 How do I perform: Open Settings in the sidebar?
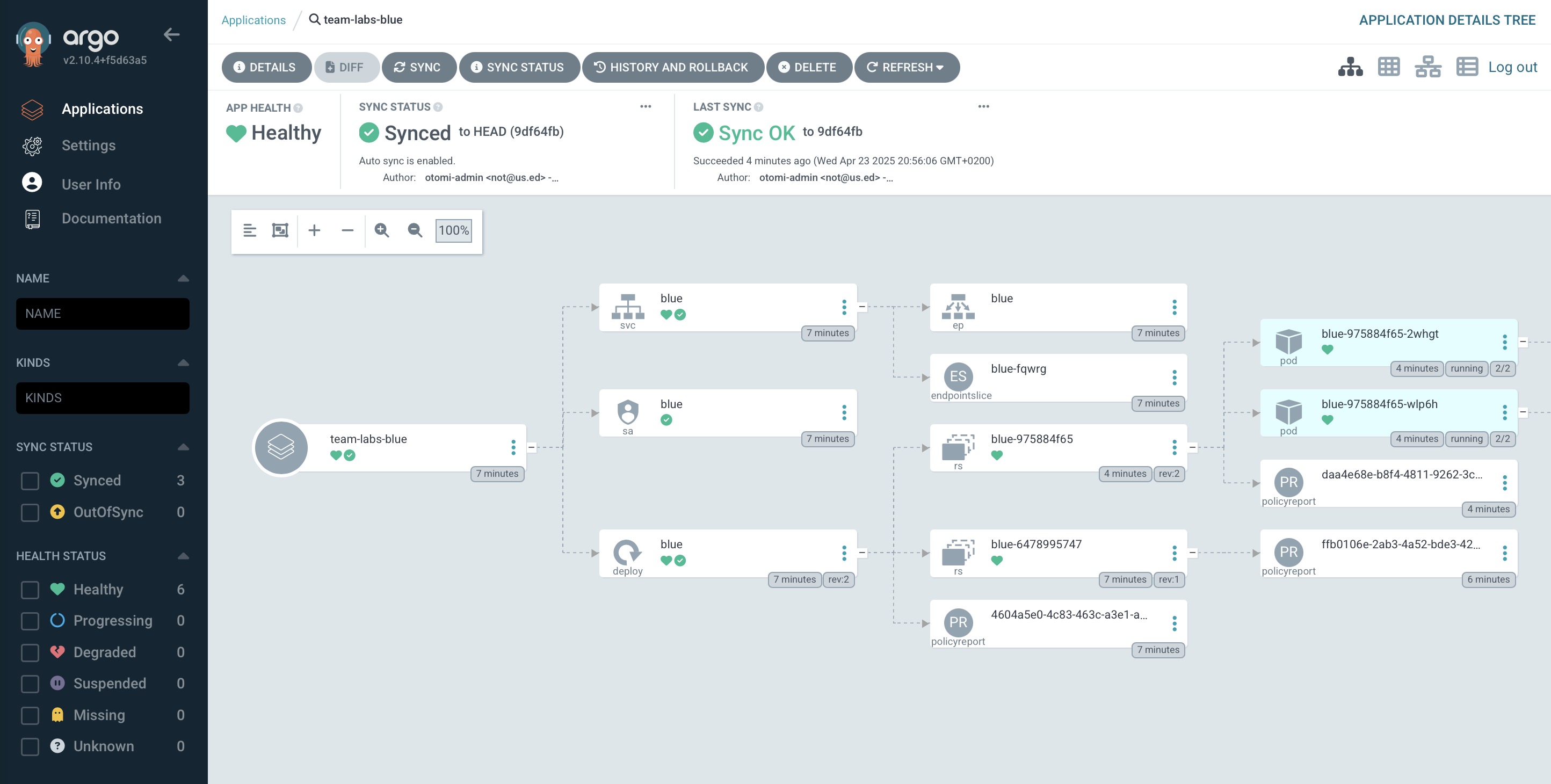point(89,146)
